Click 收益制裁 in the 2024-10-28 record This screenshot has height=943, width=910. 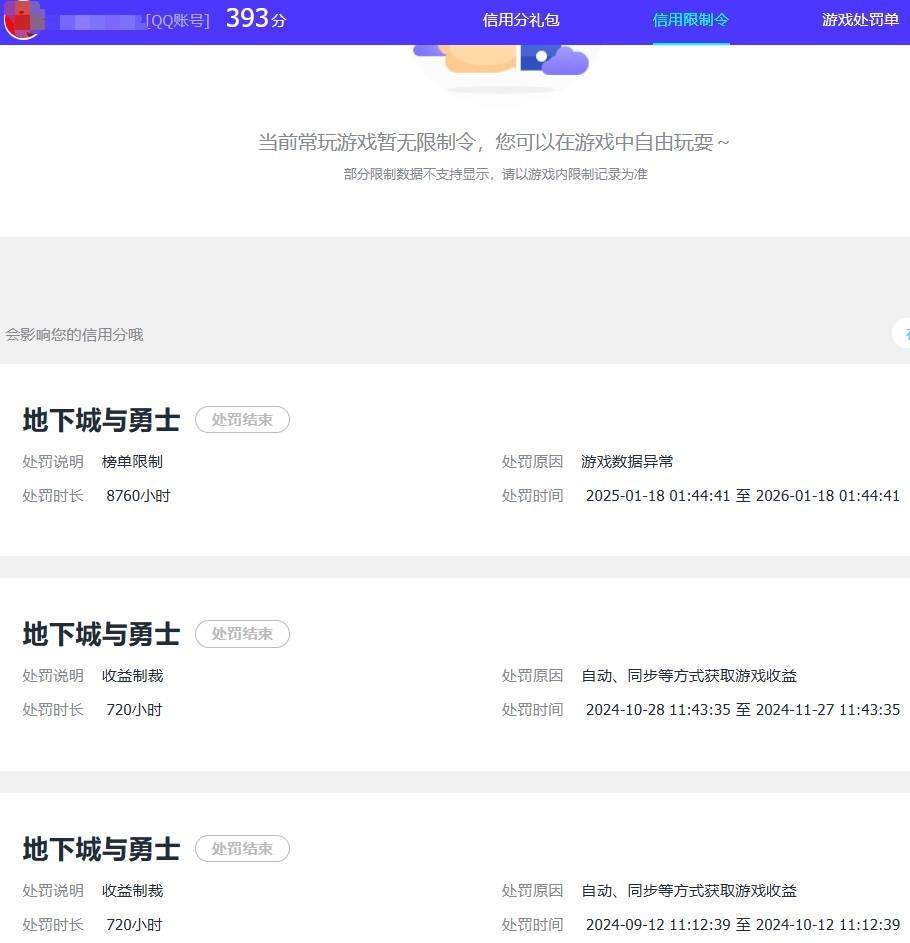132,676
